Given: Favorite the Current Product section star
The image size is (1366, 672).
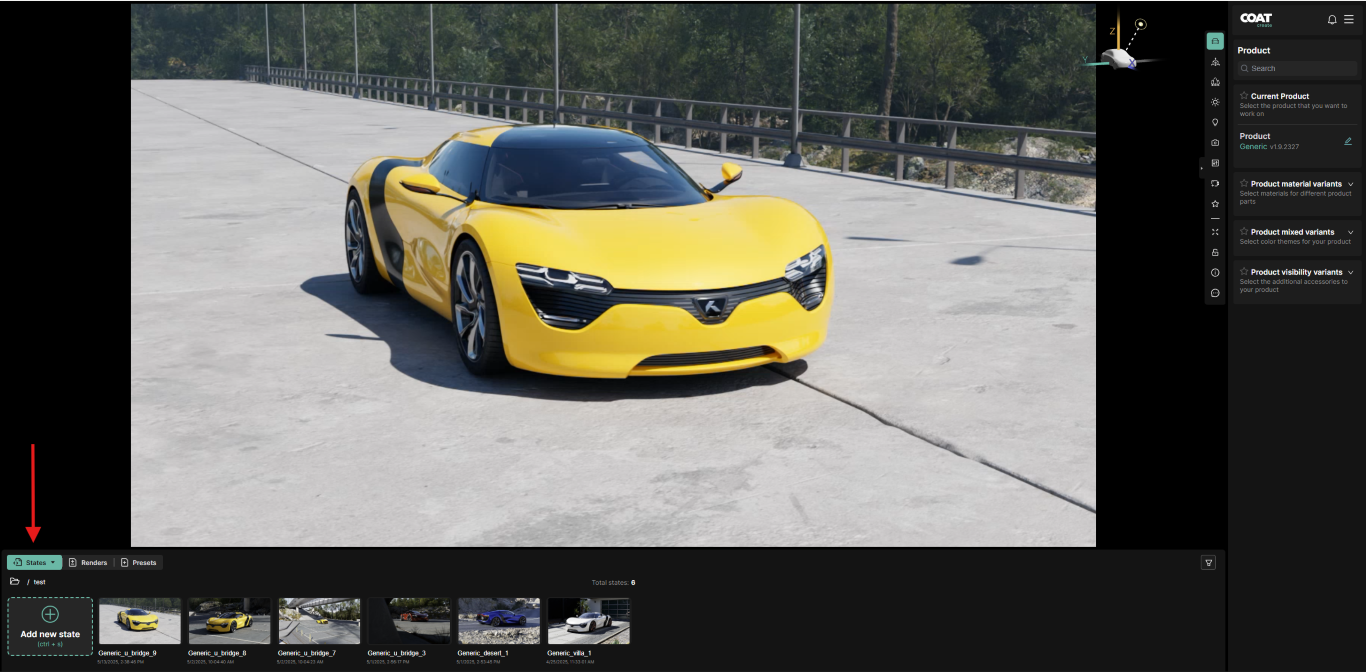Looking at the screenshot, I should (1244, 96).
